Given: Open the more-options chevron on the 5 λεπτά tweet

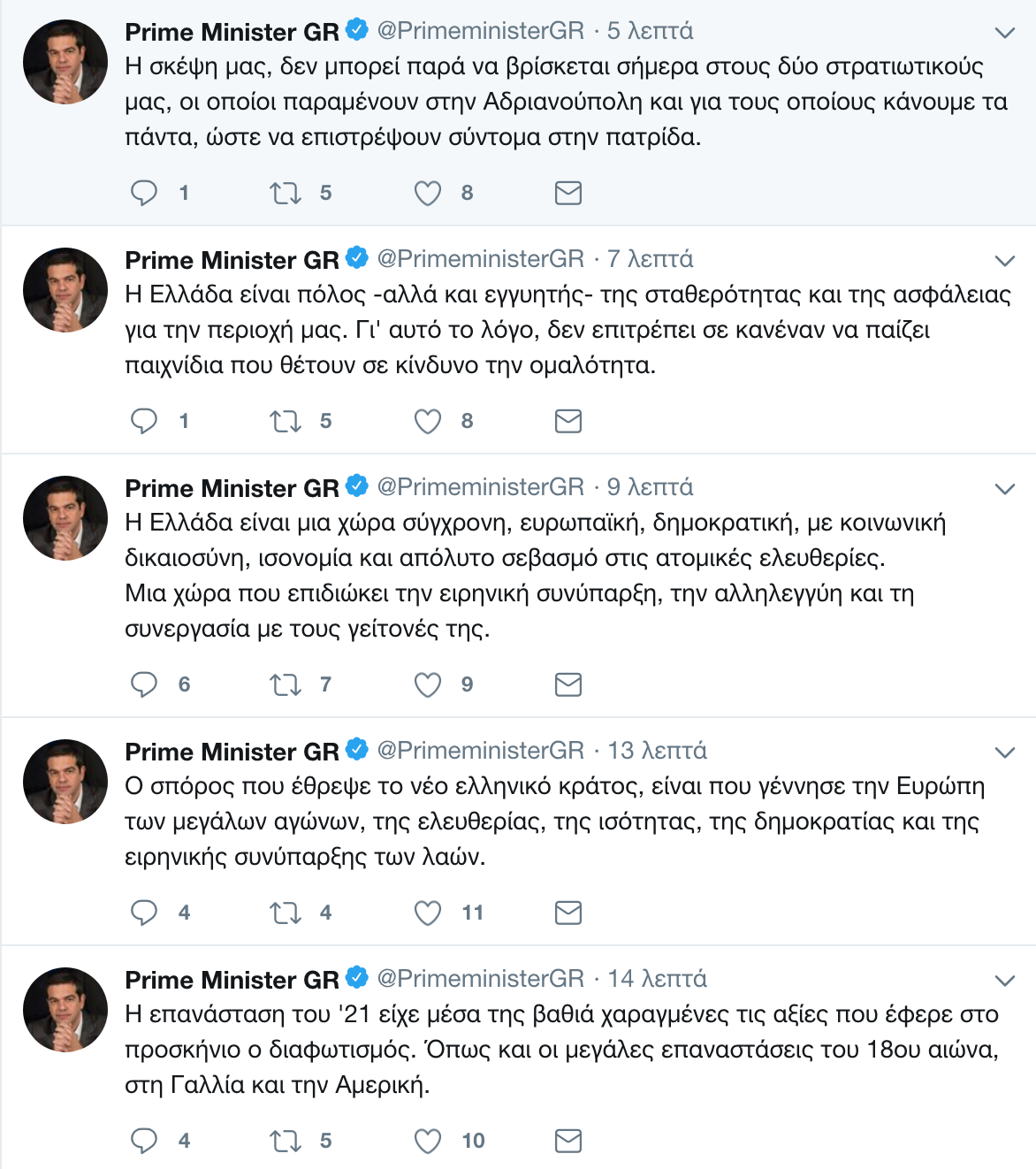Looking at the screenshot, I should pos(1004,34).
